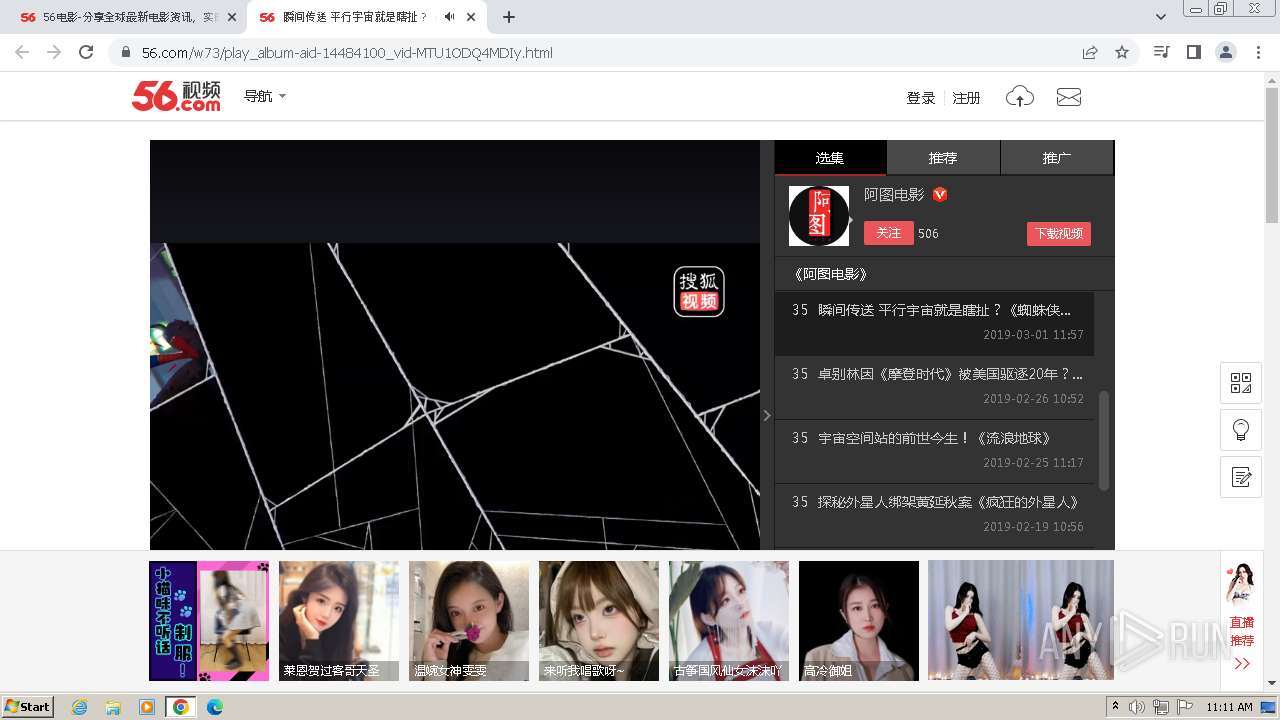This screenshot has width=1280, height=720.
Task: Open the QR code sidebar icon
Action: (1241, 383)
